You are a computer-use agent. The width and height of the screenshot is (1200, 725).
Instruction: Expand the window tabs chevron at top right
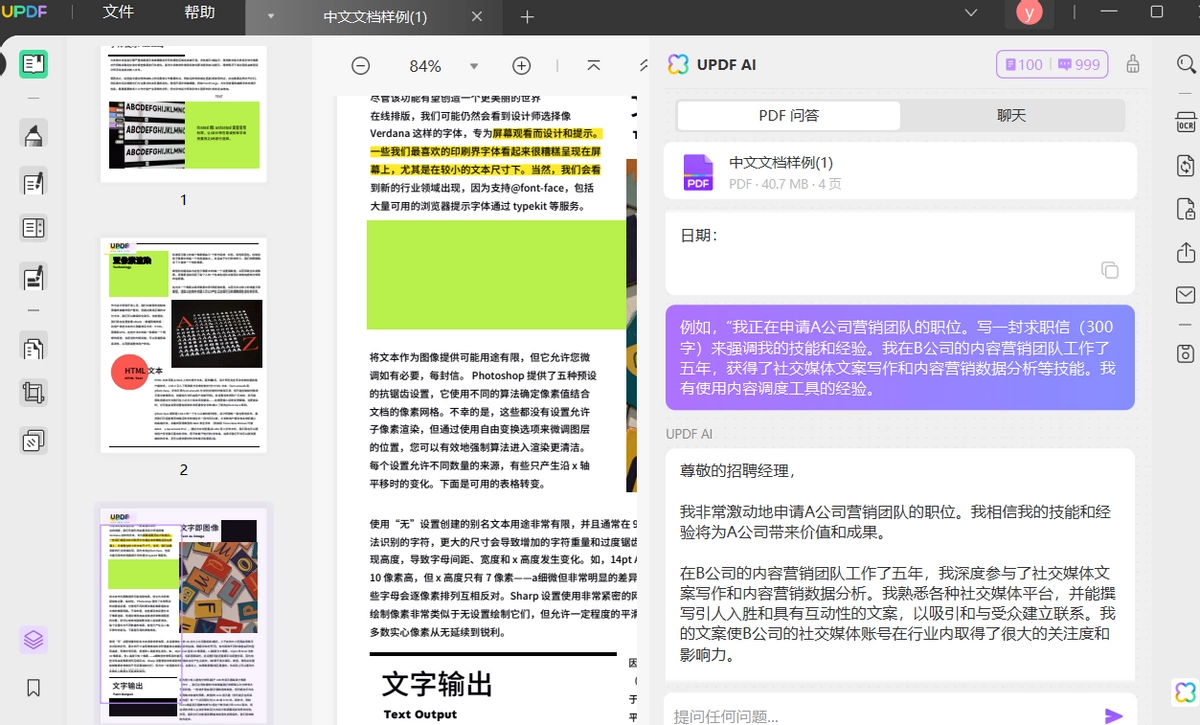coord(971,13)
